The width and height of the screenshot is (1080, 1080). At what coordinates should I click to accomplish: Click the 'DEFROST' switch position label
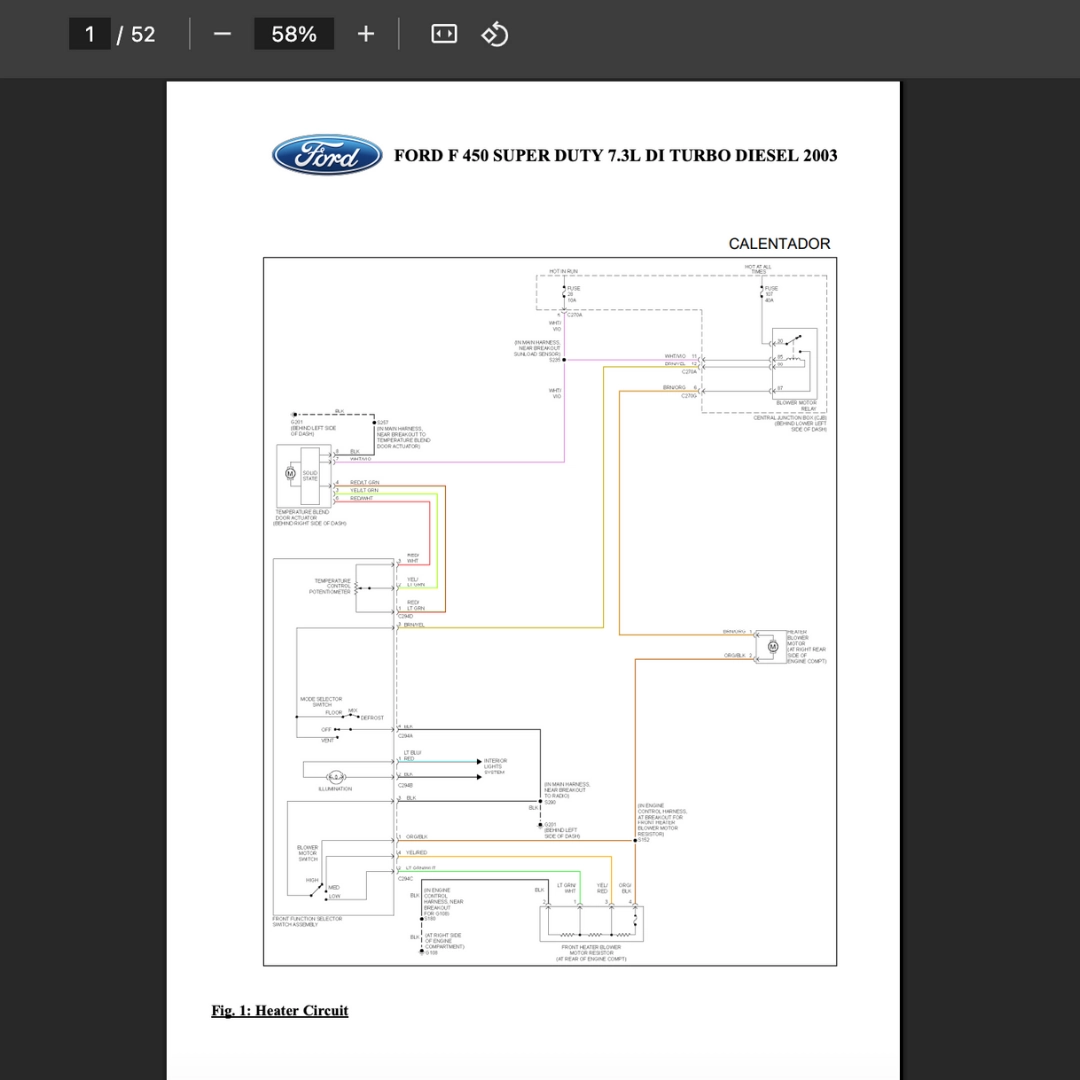[372, 718]
